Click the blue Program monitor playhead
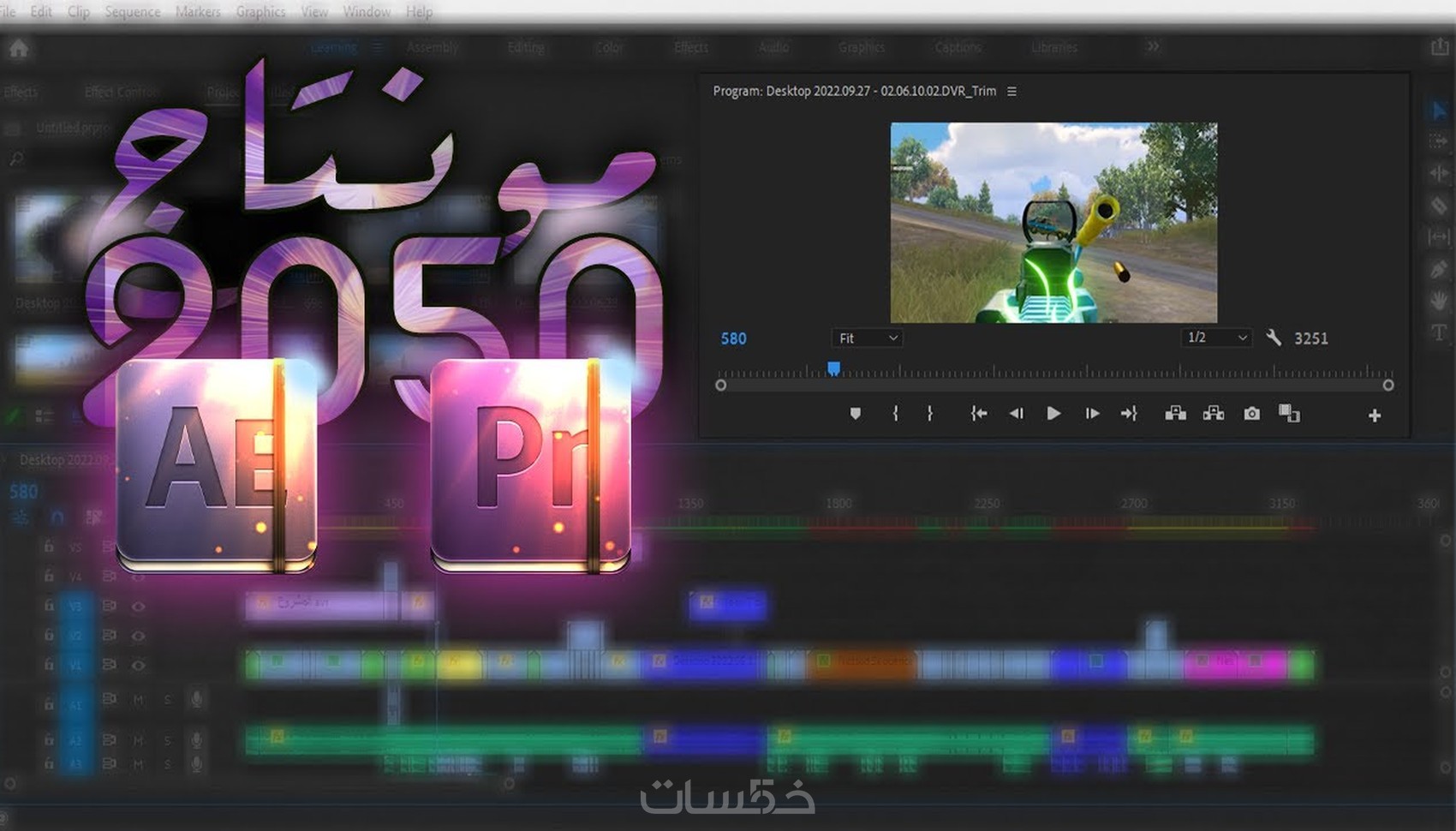Viewport: 1456px width, 831px height. click(833, 368)
